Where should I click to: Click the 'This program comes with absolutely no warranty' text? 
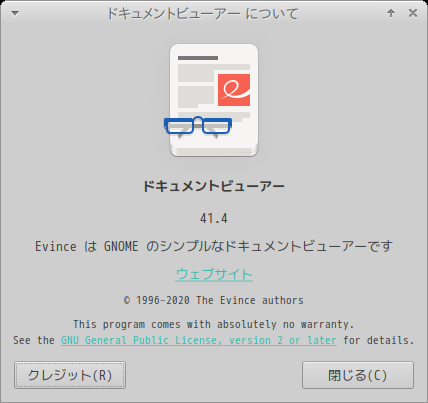click(x=214, y=324)
